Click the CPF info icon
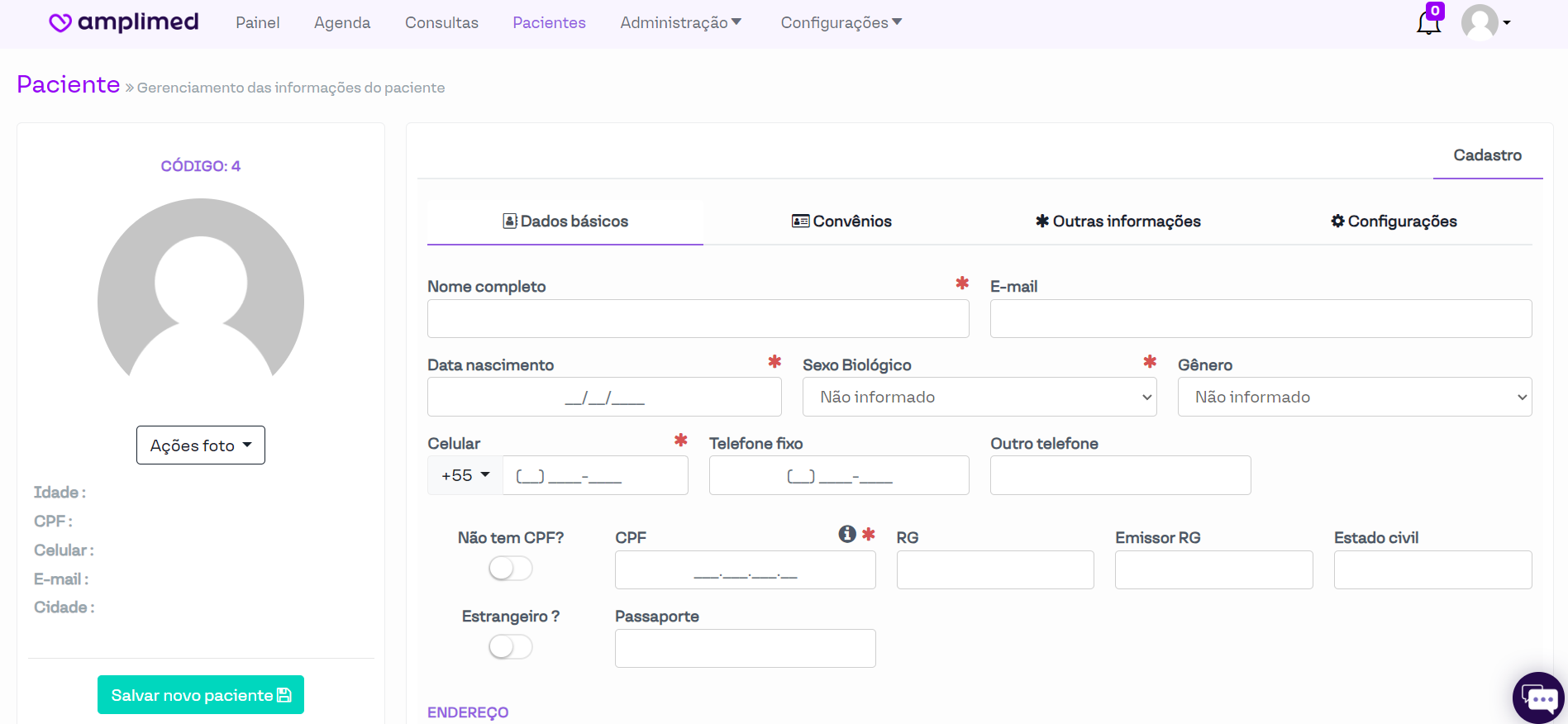Image resolution: width=1568 pixels, height=724 pixels. click(x=847, y=534)
